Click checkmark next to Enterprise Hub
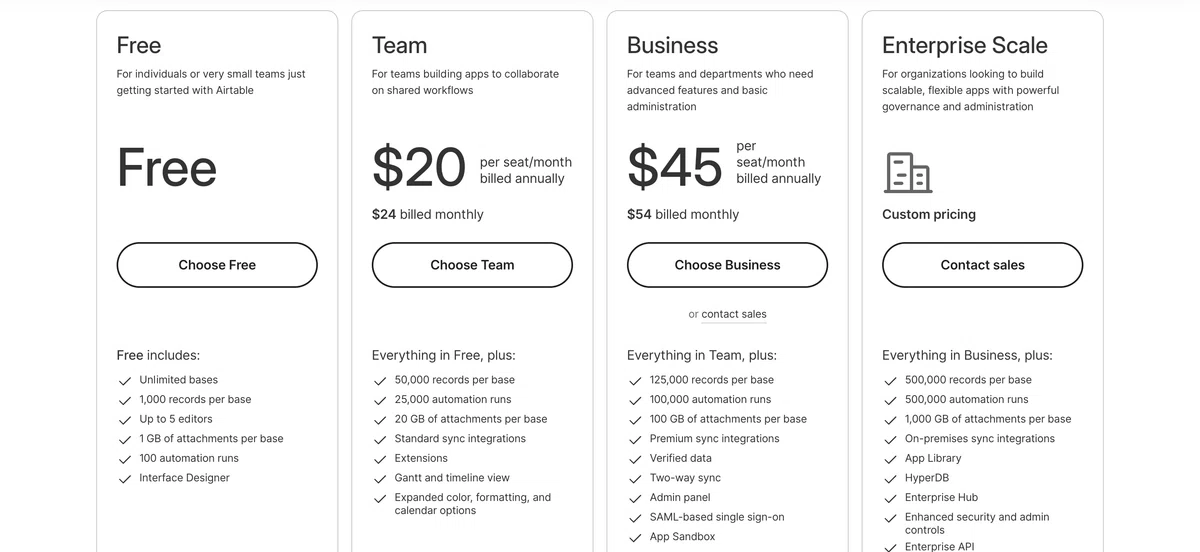The image size is (1200, 552). (890, 498)
